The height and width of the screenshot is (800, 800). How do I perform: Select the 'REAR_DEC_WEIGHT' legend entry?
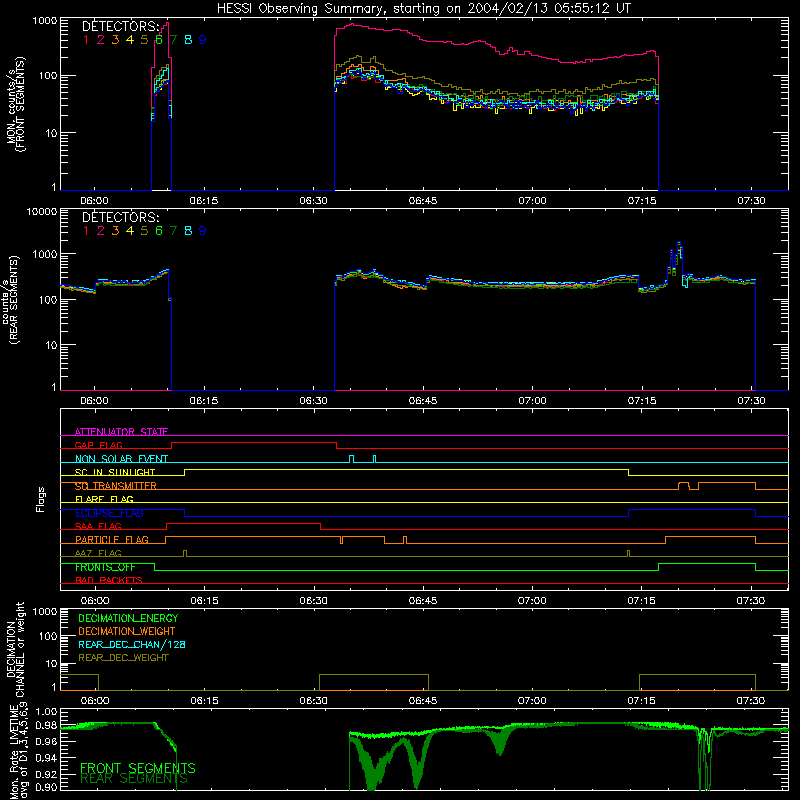coord(123,658)
